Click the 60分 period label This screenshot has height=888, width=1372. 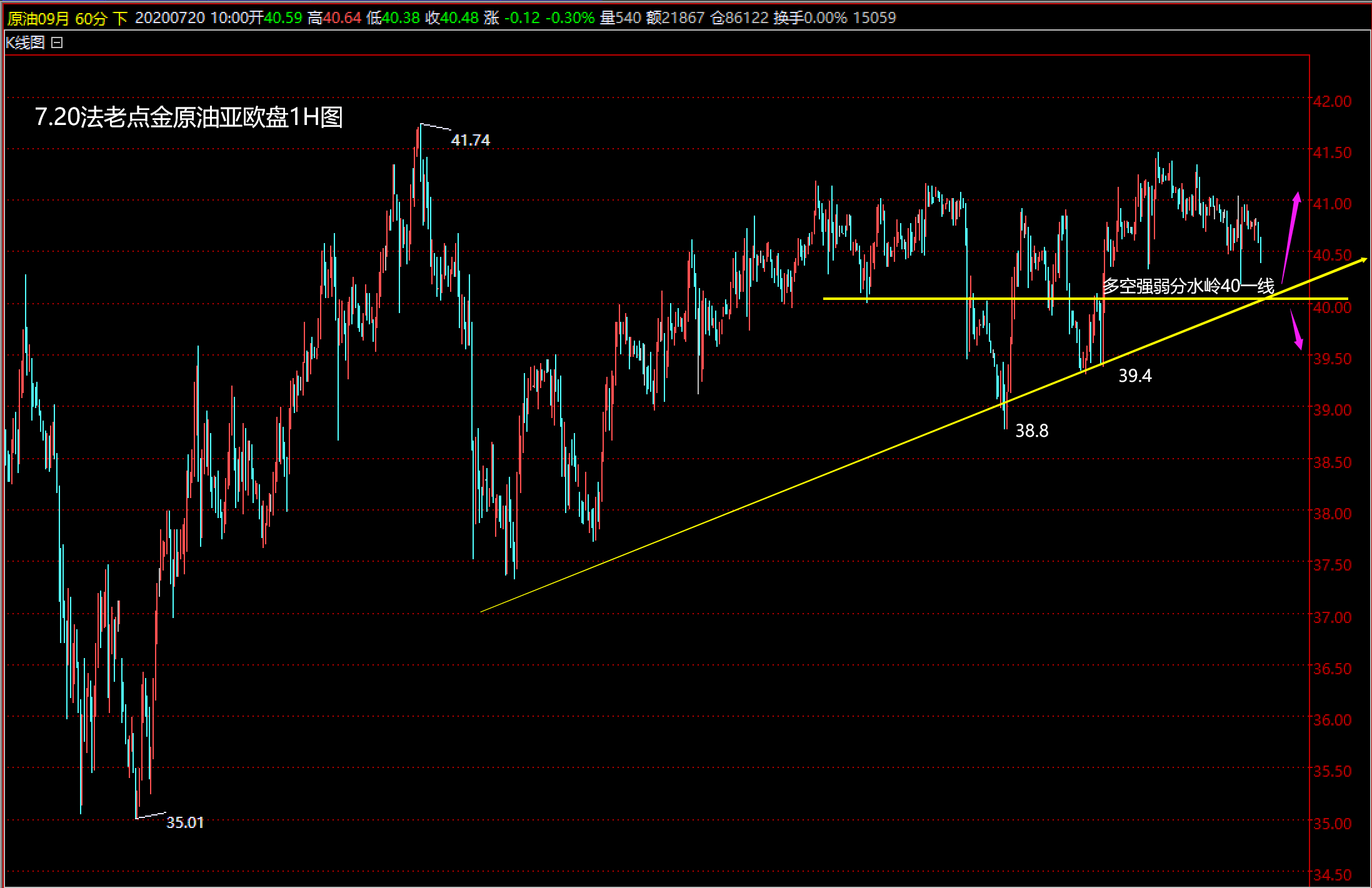[91, 18]
